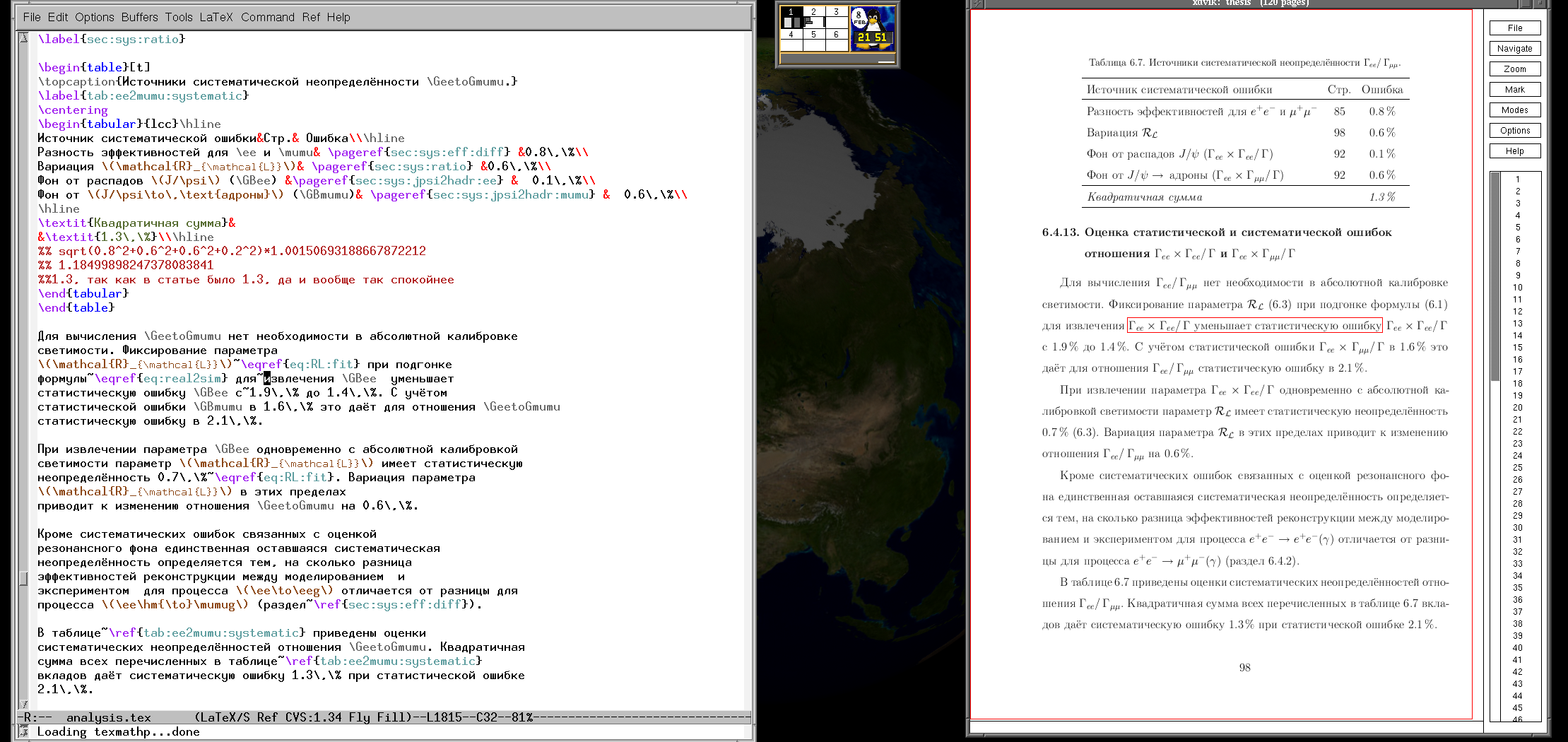
Task: Switch to desktop 6 in the pager
Action: pos(836,40)
